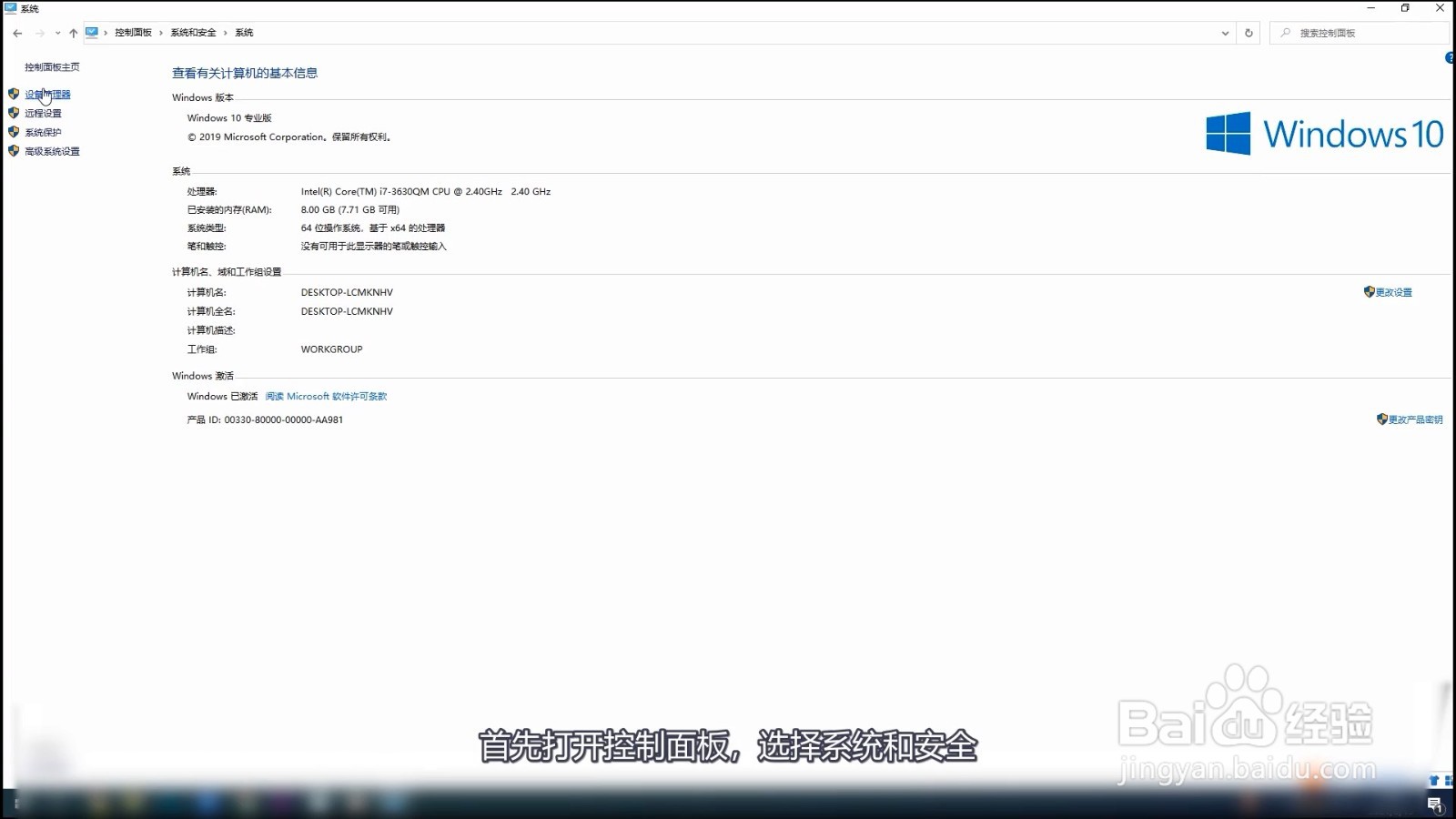1456x819 pixels.
Task: Go up one level with the up arrow
Action: [x=73, y=33]
